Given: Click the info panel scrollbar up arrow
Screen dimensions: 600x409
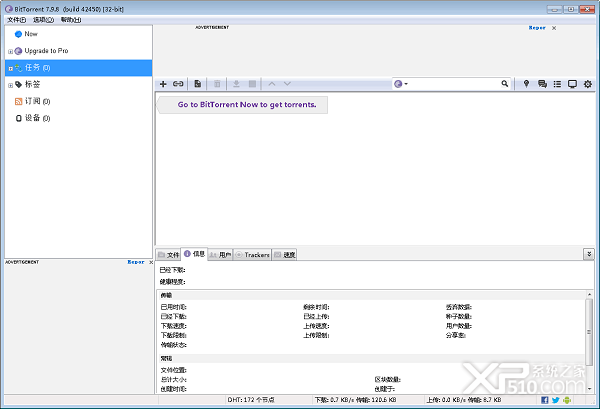Looking at the screenshot, I should point(589,294).
